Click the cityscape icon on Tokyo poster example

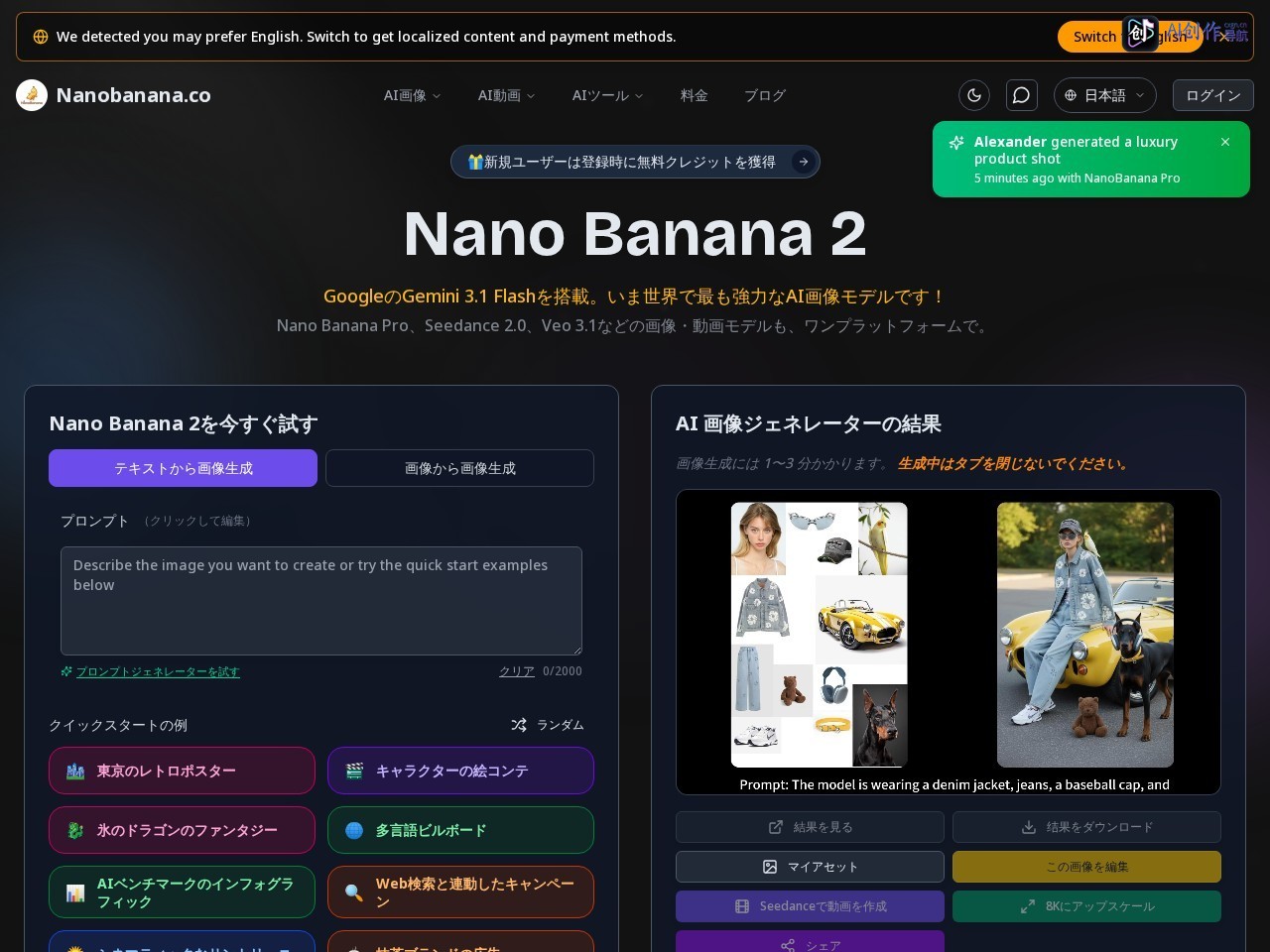(x=75, y=772)
